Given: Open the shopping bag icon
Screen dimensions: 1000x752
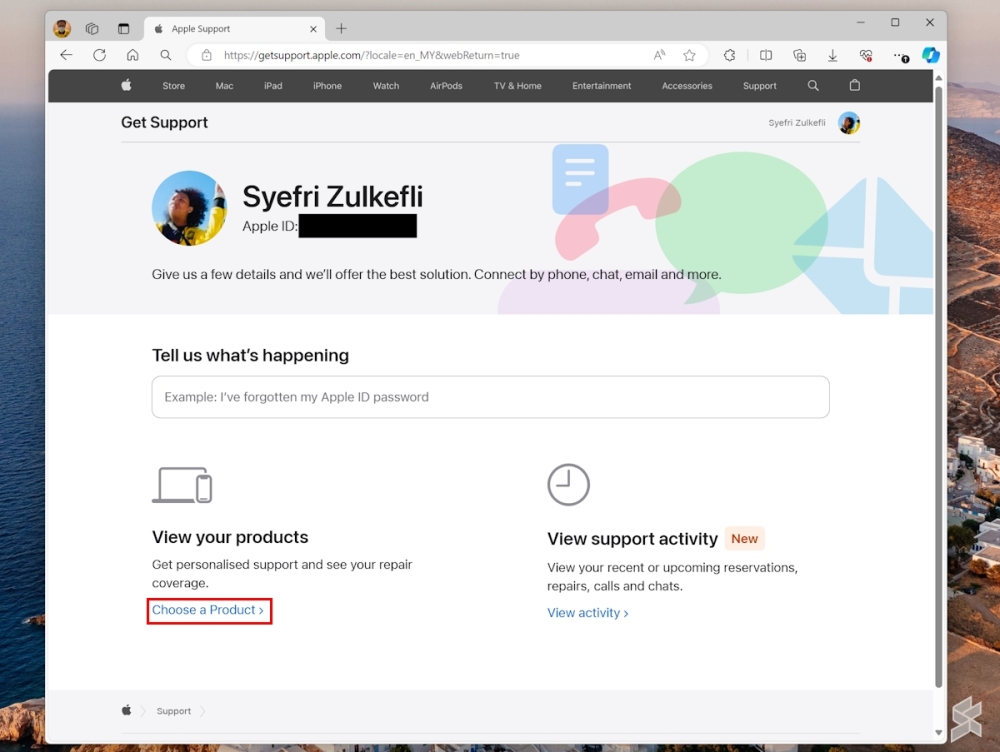Looking at the screenshot, I should [855, 85].
